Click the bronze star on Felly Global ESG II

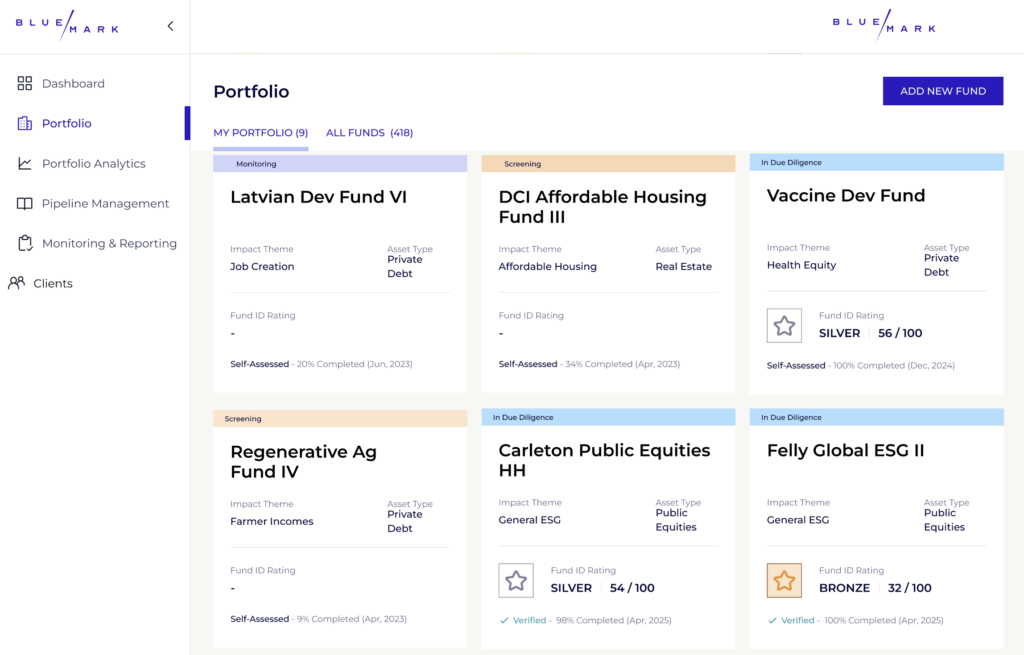[784, 581]
